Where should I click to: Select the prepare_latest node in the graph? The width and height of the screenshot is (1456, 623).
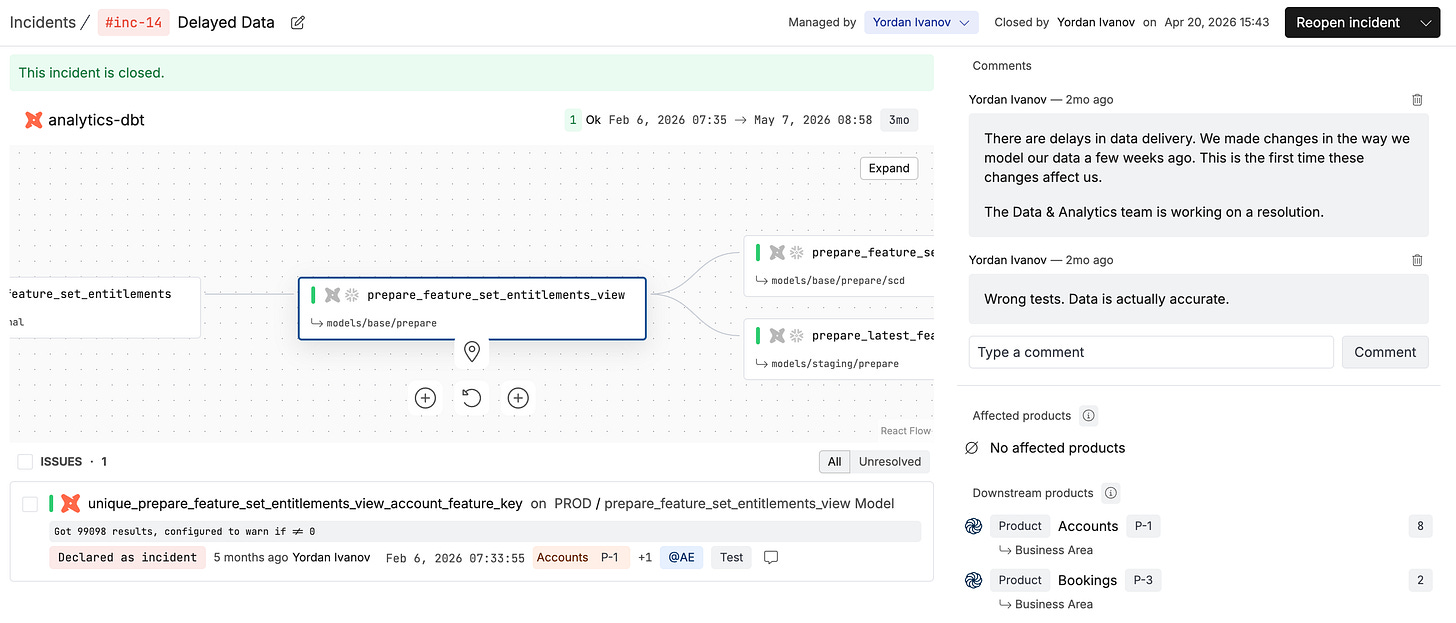[x=839, y=348]
